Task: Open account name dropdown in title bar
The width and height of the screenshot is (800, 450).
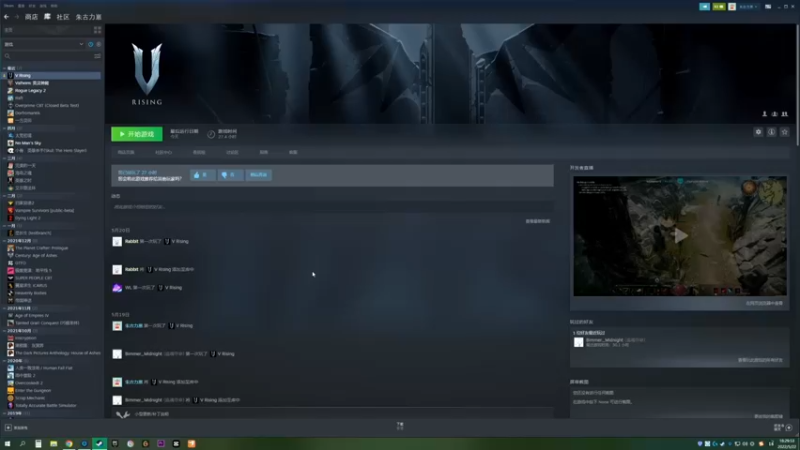Action: pyautogui.click(x=747, y=7)
